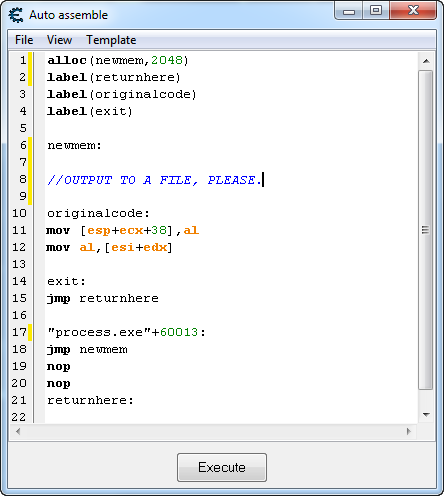Open the Template menu

[111, 40]
